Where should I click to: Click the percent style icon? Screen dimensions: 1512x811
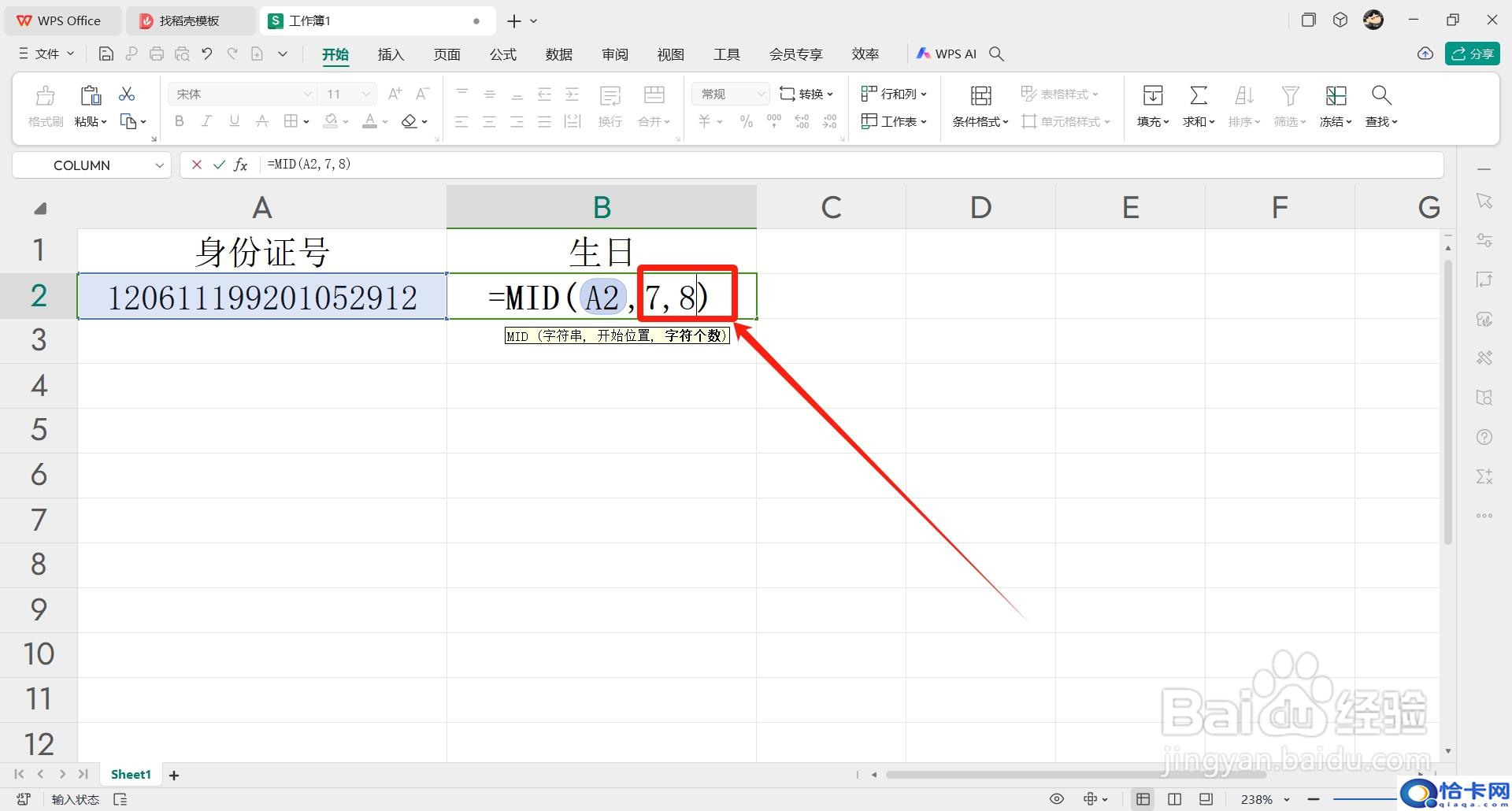click(746, 121)
